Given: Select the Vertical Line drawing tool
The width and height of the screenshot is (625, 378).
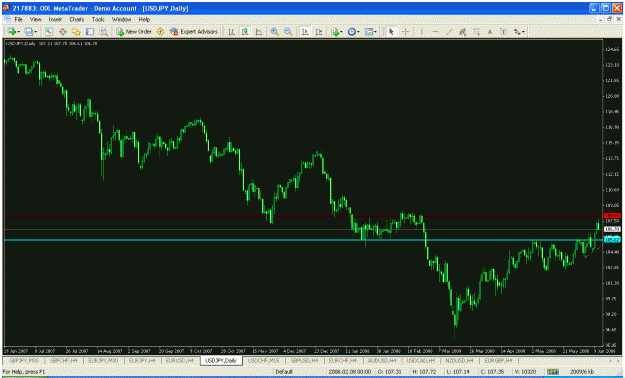Looking at the screenshot, I should click(422, 32).
